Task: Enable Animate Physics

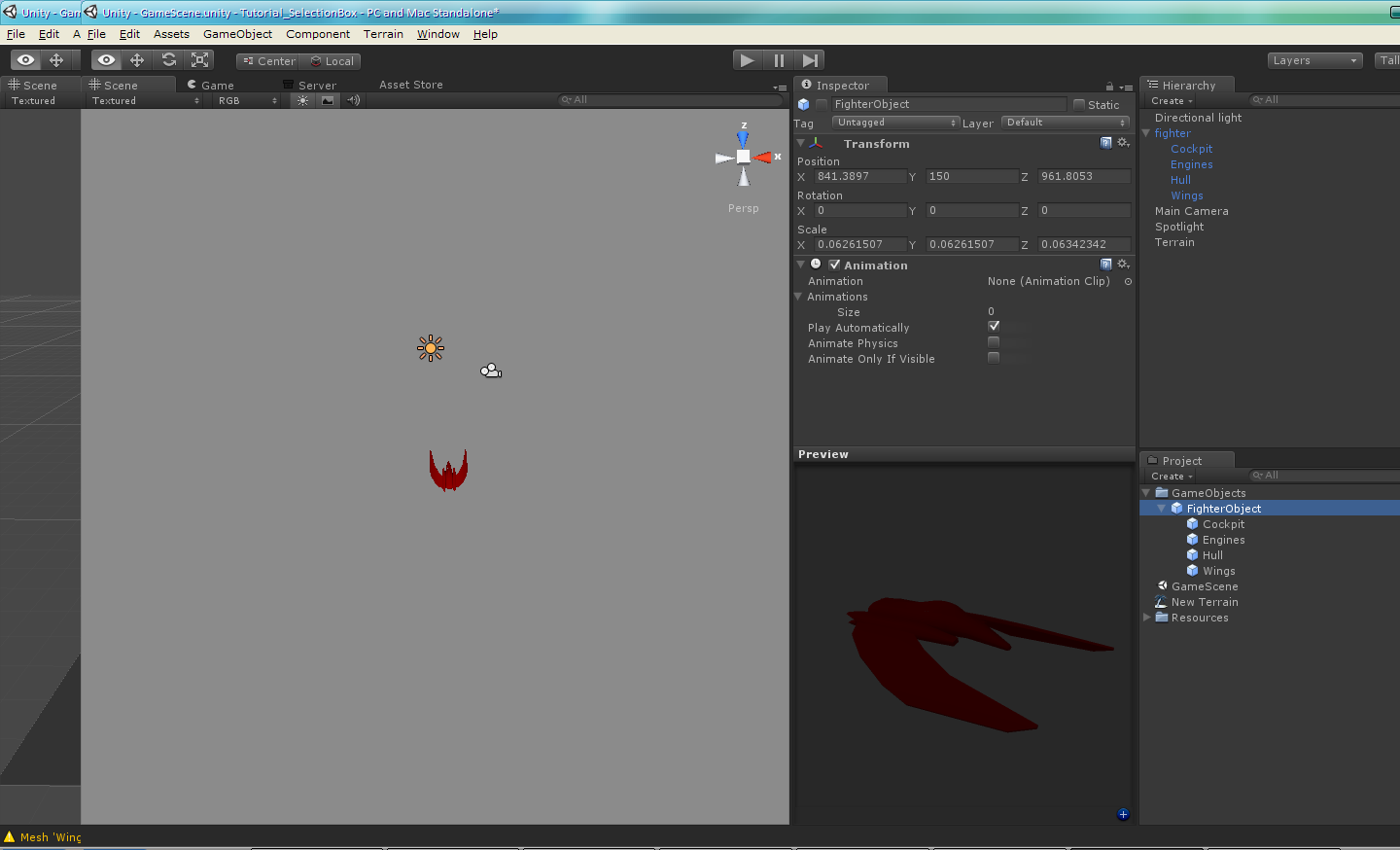Action: pos(994,342)
